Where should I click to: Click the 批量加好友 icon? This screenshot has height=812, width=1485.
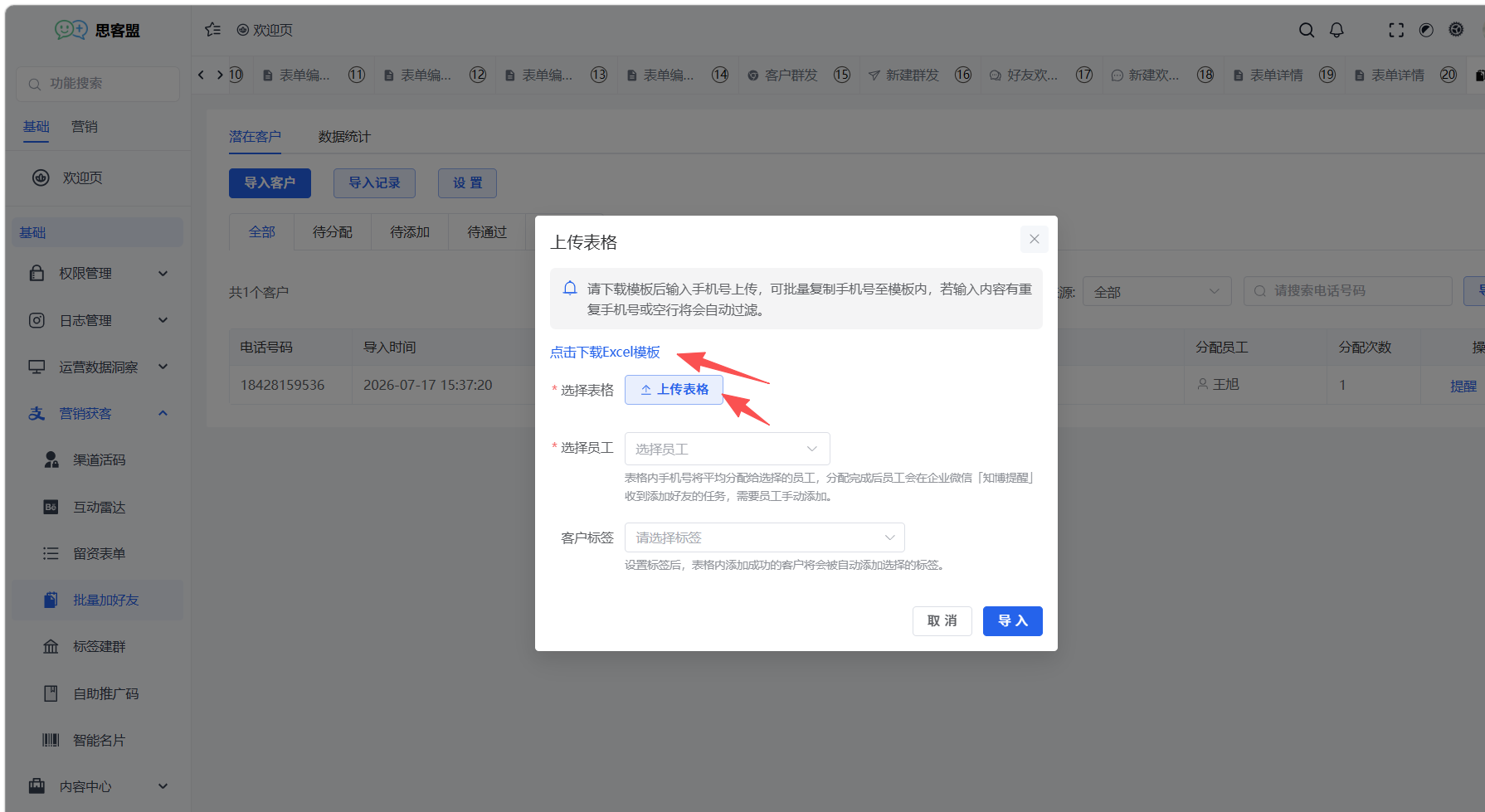[51, 600]
